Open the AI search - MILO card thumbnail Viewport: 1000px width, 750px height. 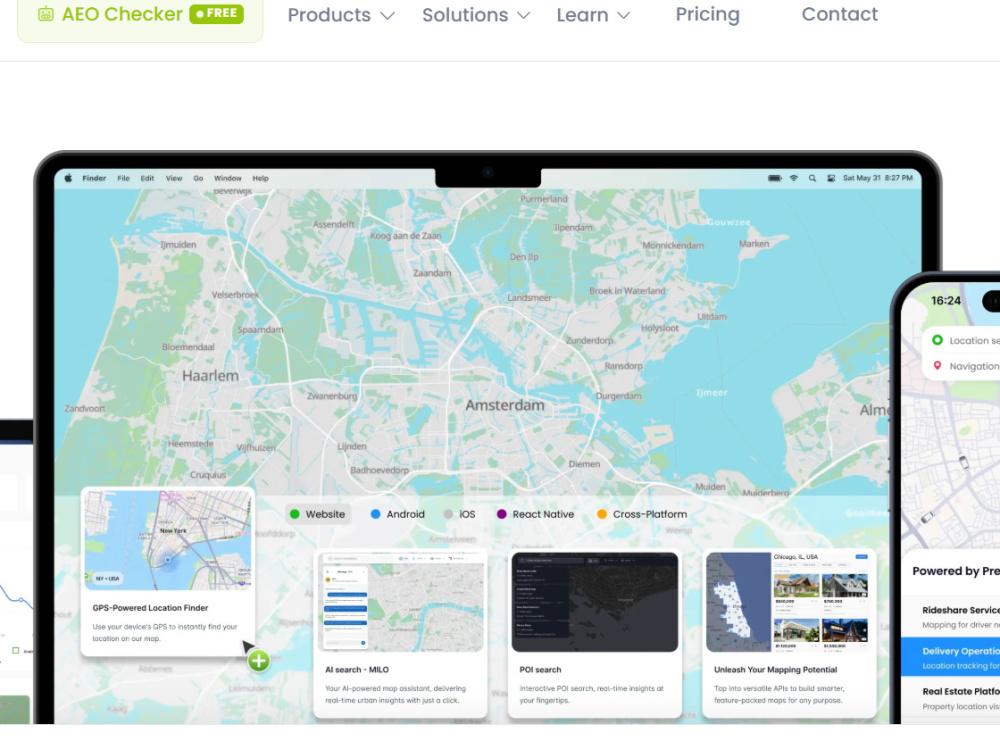coord(401,602)
